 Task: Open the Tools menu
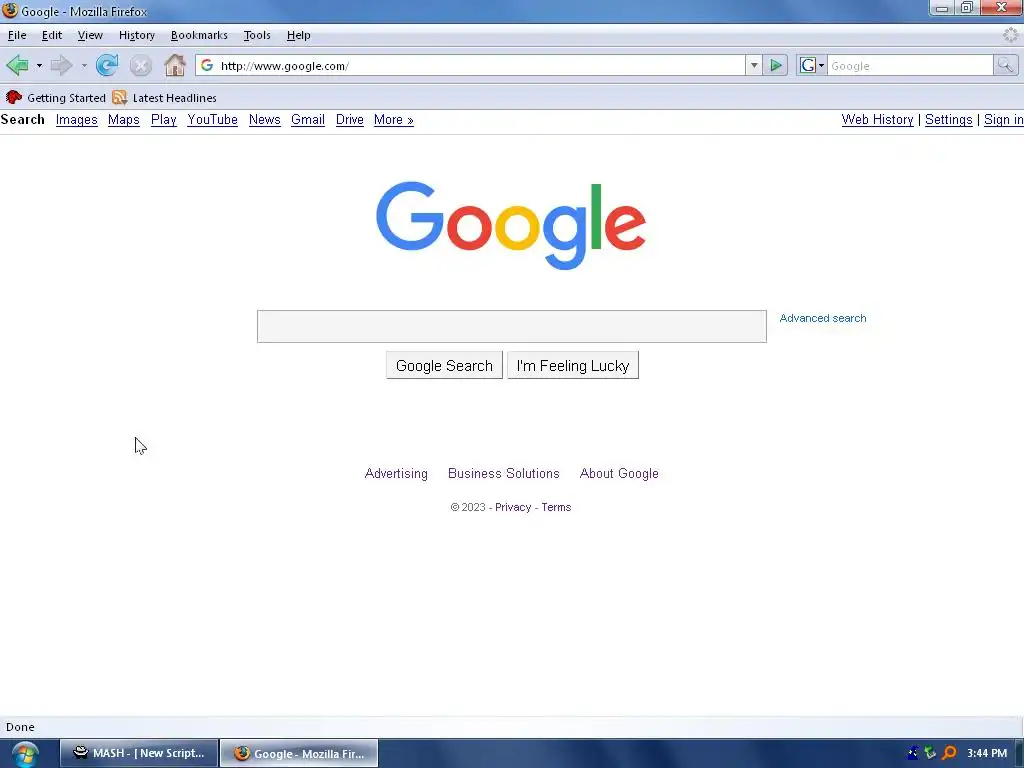[x=257, y=35]
